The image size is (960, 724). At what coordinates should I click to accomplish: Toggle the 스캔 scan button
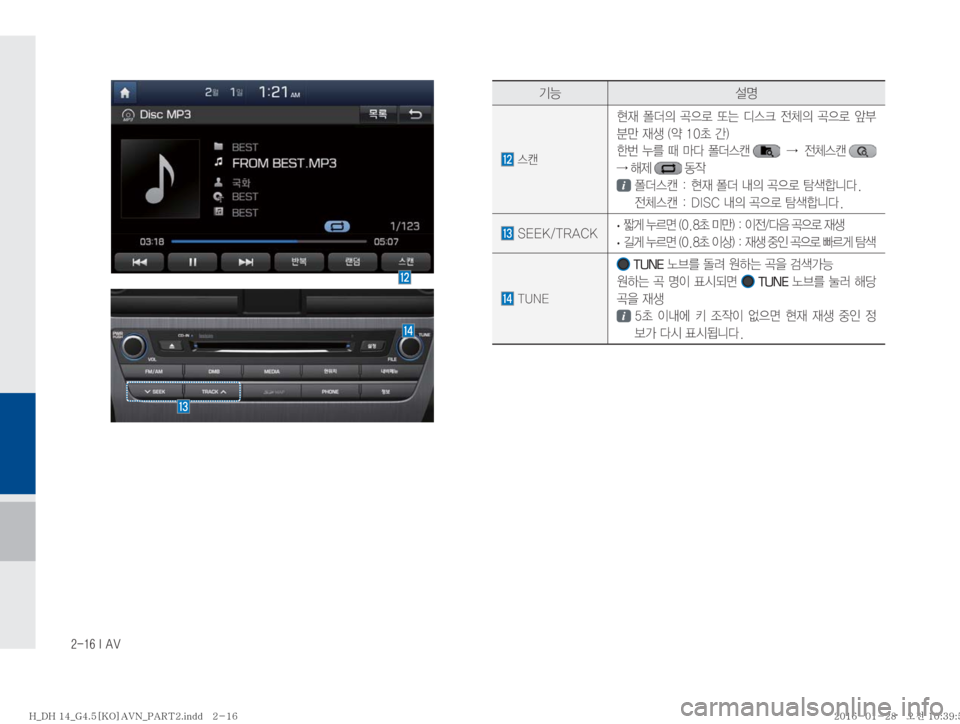pyautogui.click(x=406, y=262)
